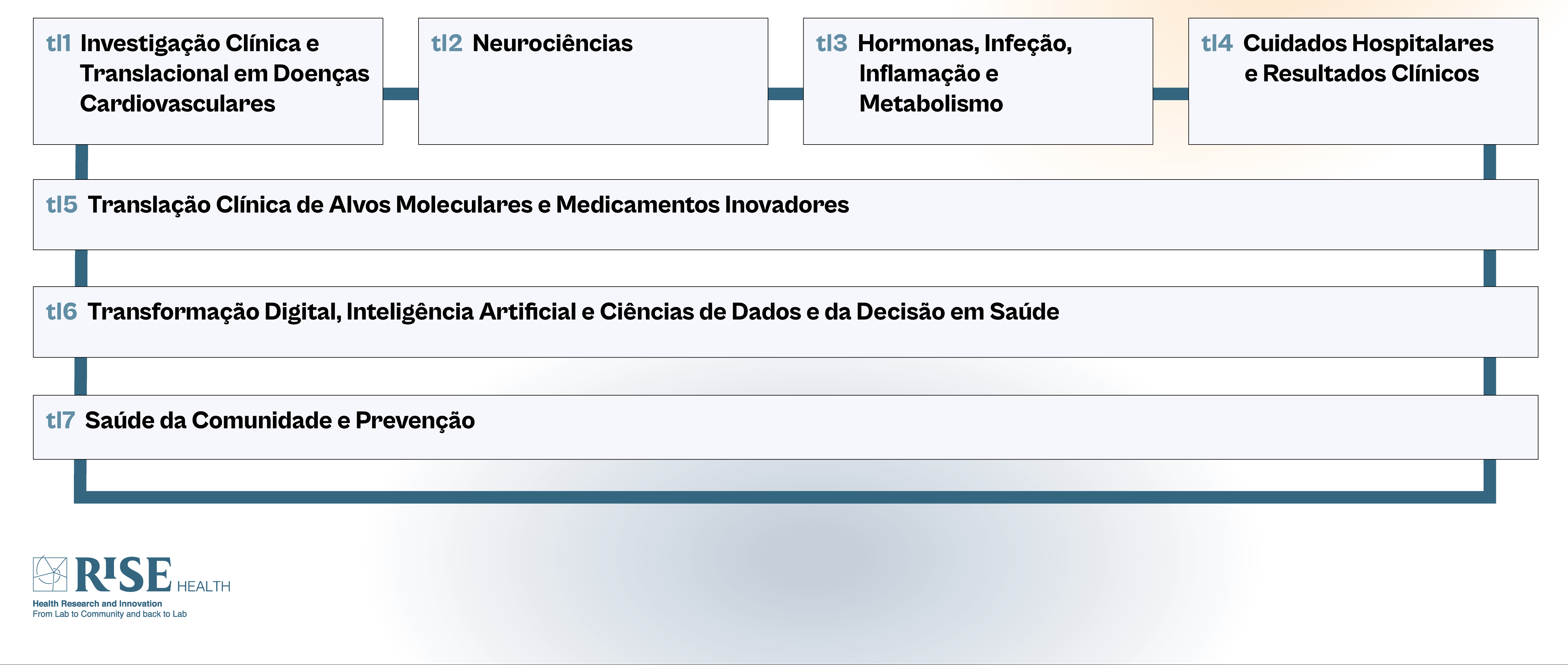Click the tl2 label marker

coord(446,43)
